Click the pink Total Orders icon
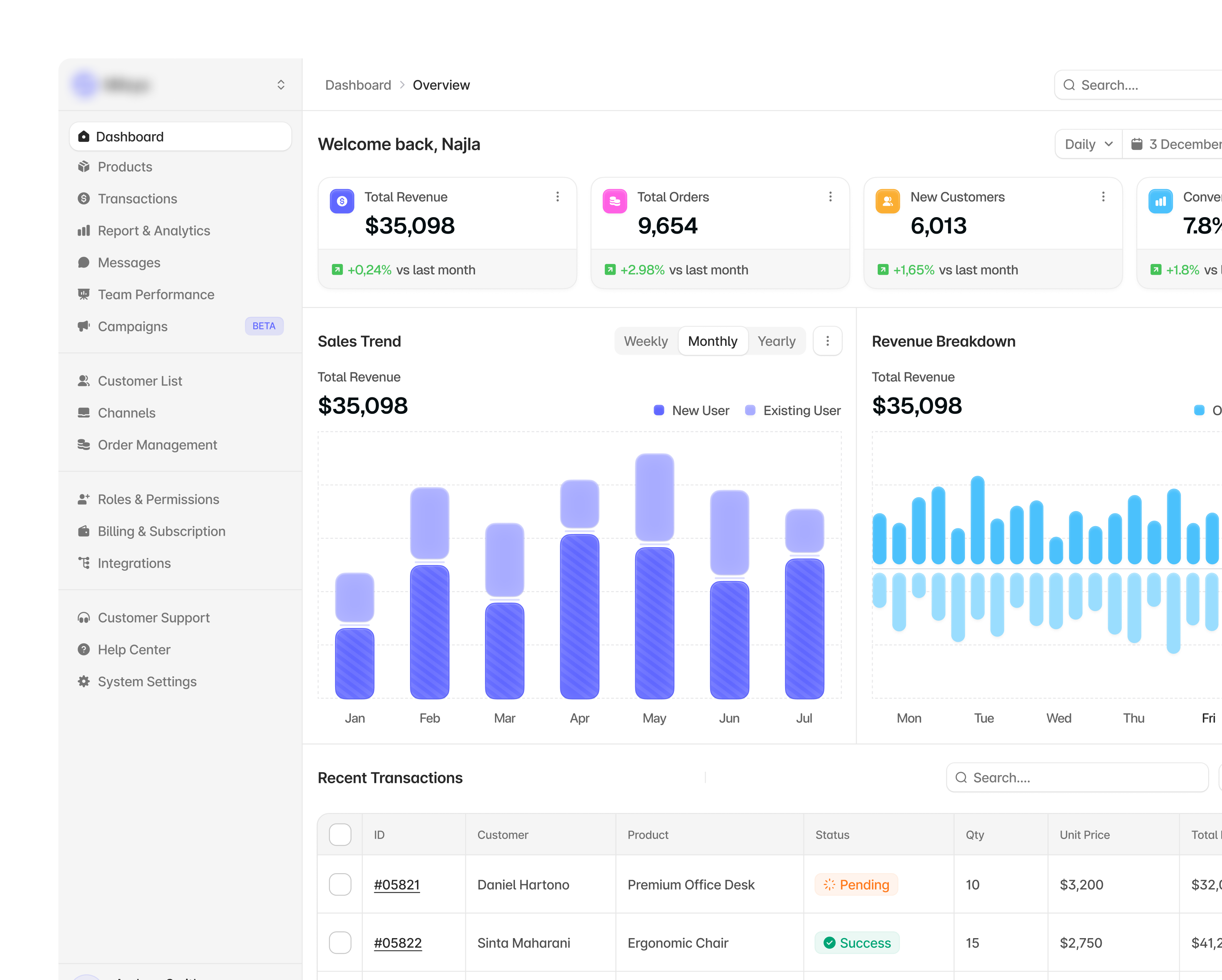This screenshot has width=1222, height=980. [614, 201]
